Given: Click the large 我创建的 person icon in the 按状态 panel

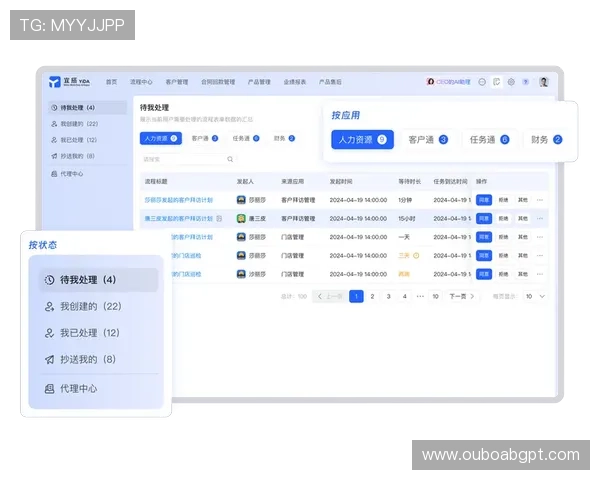Looking at the screenshot, I should pos(49,307).
